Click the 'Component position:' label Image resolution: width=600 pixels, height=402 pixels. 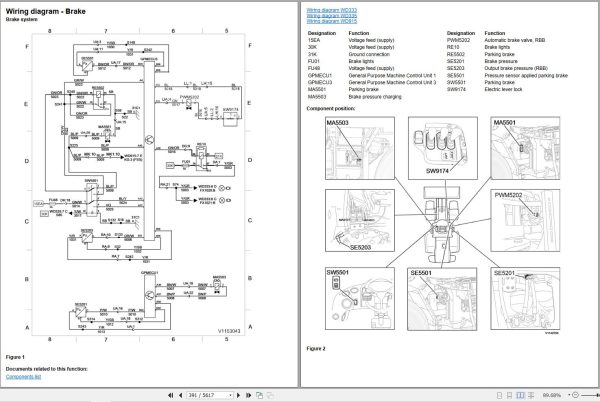pos(331,109)
